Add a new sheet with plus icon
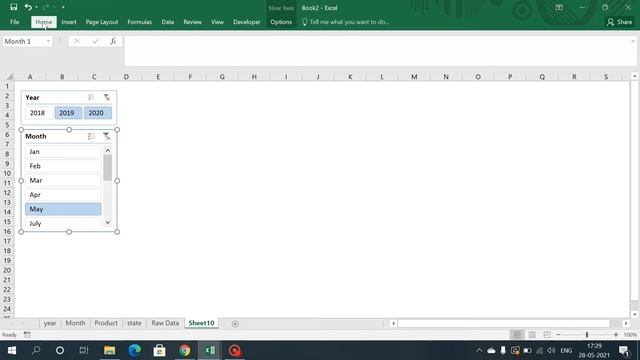This screenshot has width=640, height=360. [x=235, y=324]
